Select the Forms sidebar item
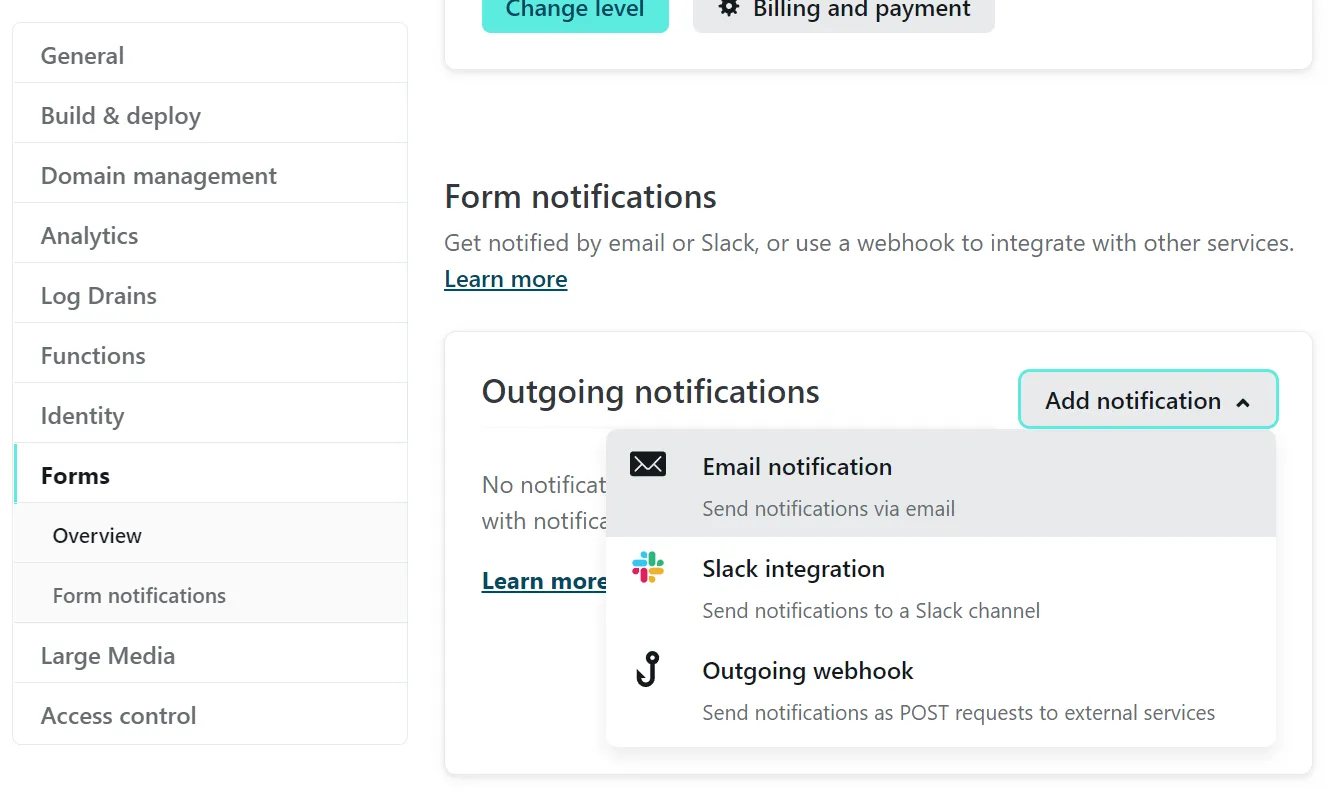Image resolution: width=1333 pixels, height=792 pixels. tap(210, 476)
